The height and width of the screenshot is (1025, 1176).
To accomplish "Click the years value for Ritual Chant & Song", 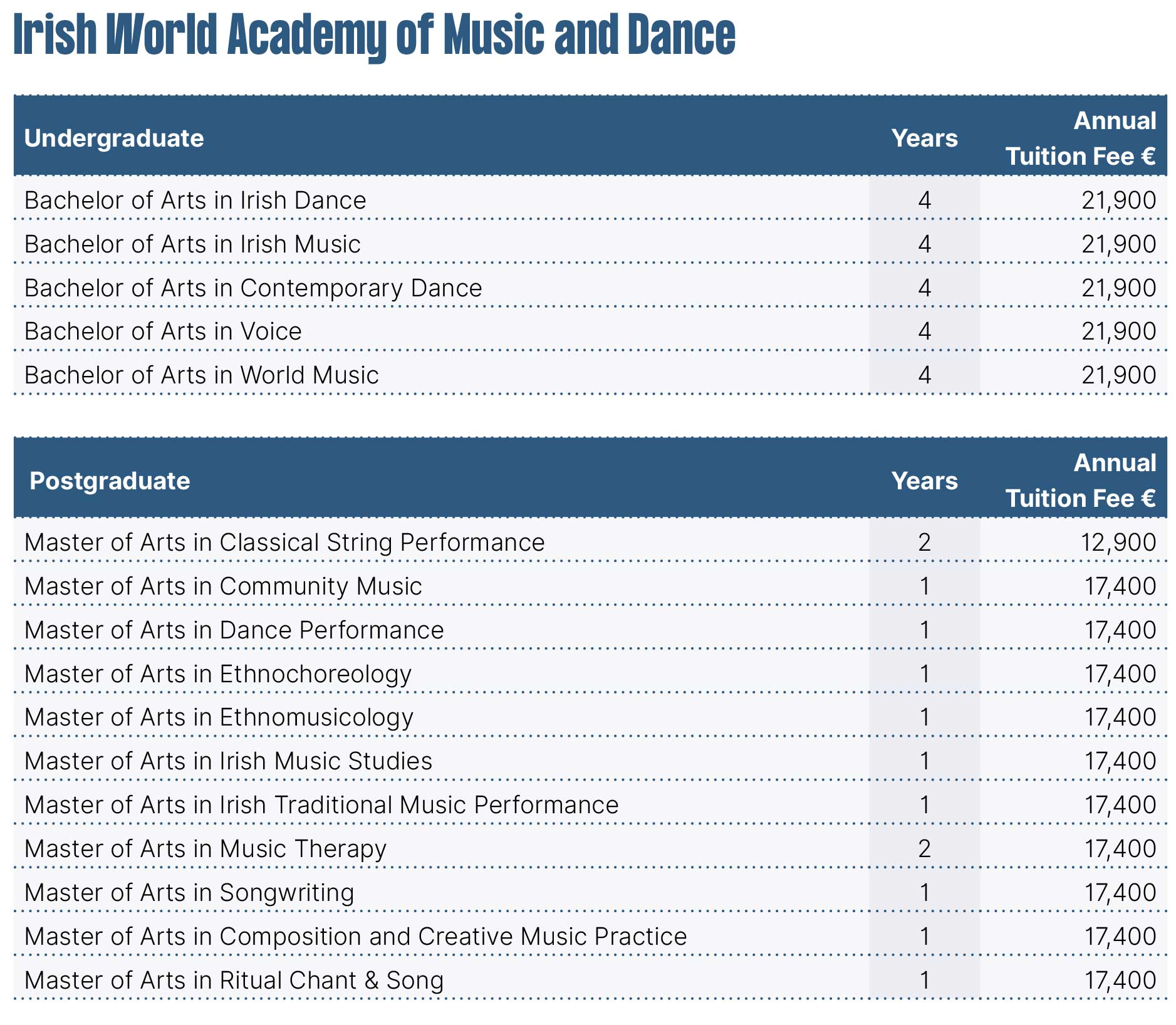I will coord(924,981).
